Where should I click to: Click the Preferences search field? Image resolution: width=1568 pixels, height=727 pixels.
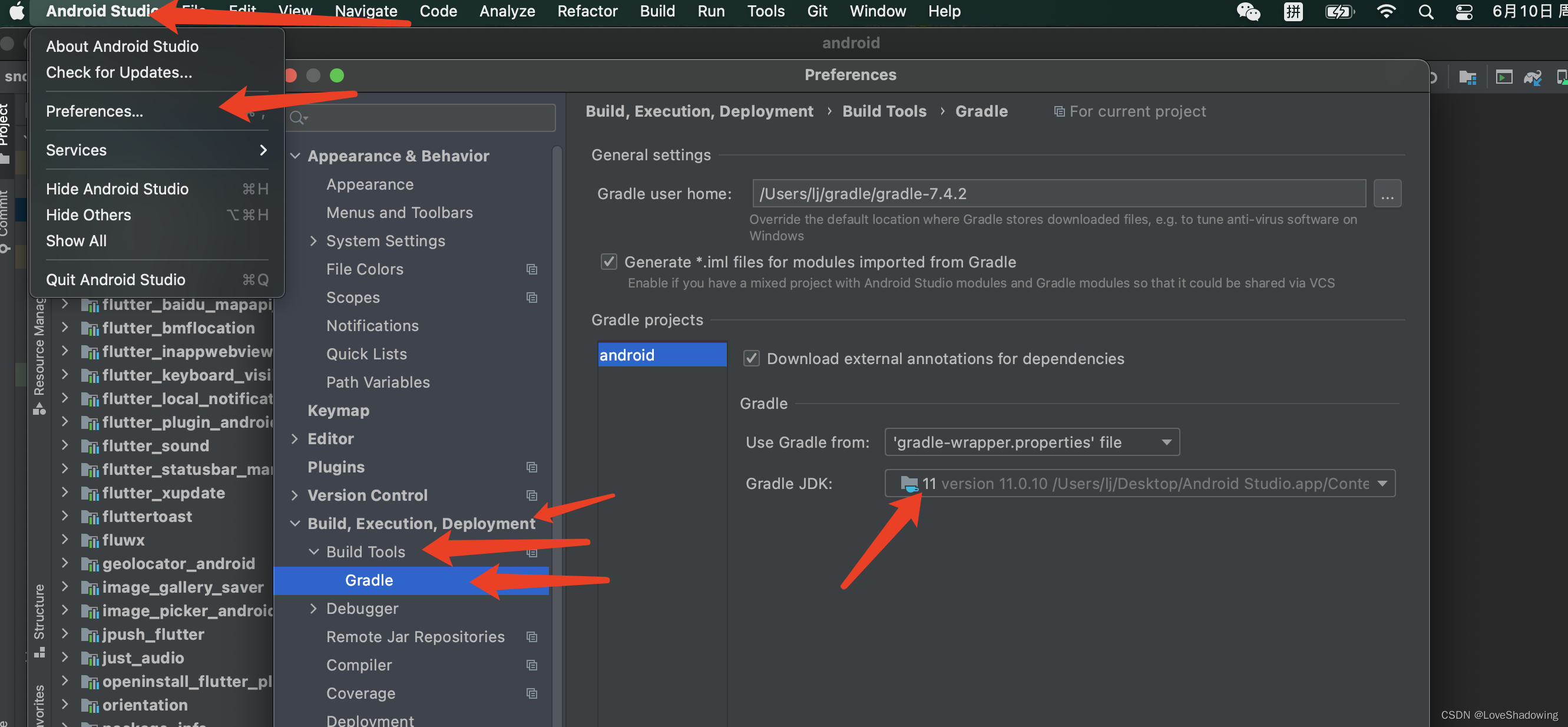click(x=421, y=117)
